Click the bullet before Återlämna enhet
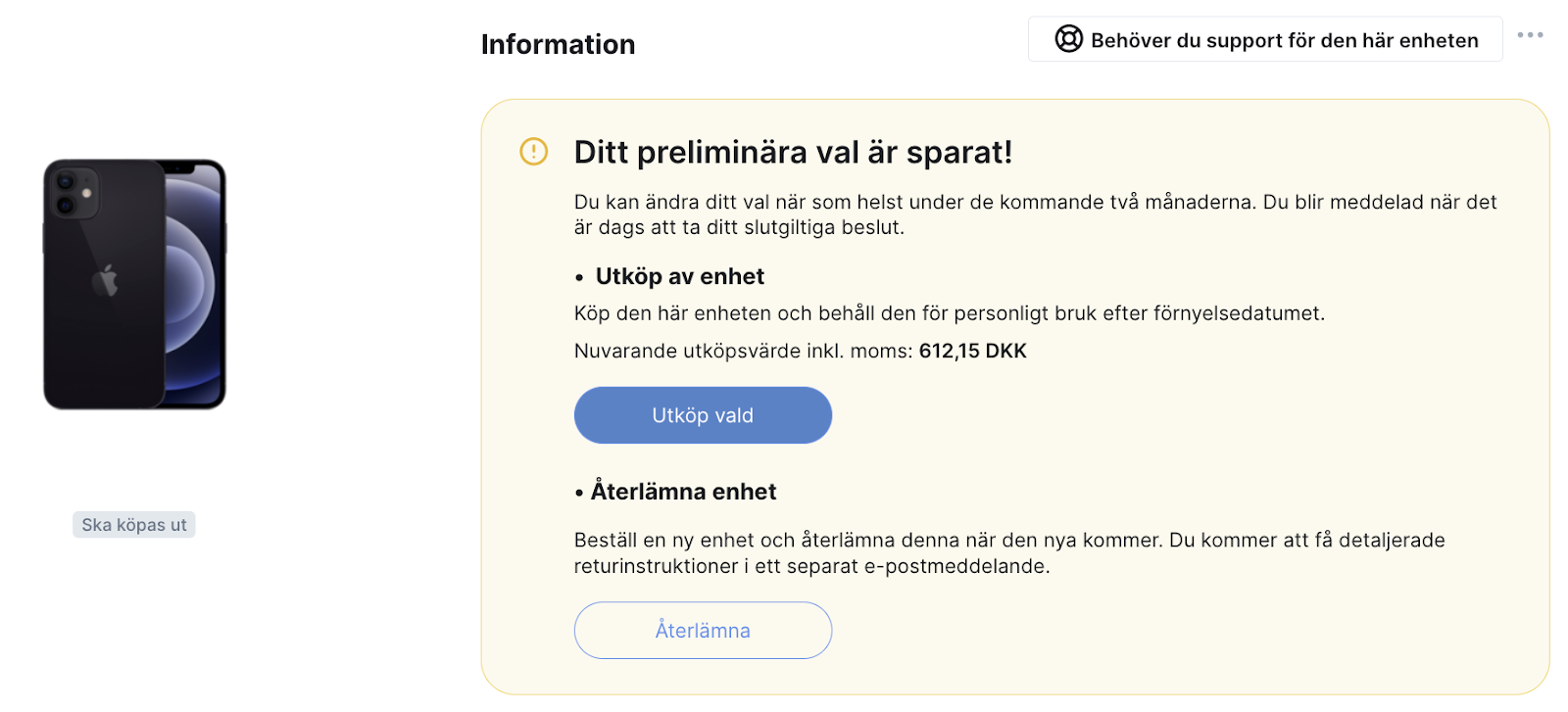The image size is (1568, 712). (x=579, y=494)
